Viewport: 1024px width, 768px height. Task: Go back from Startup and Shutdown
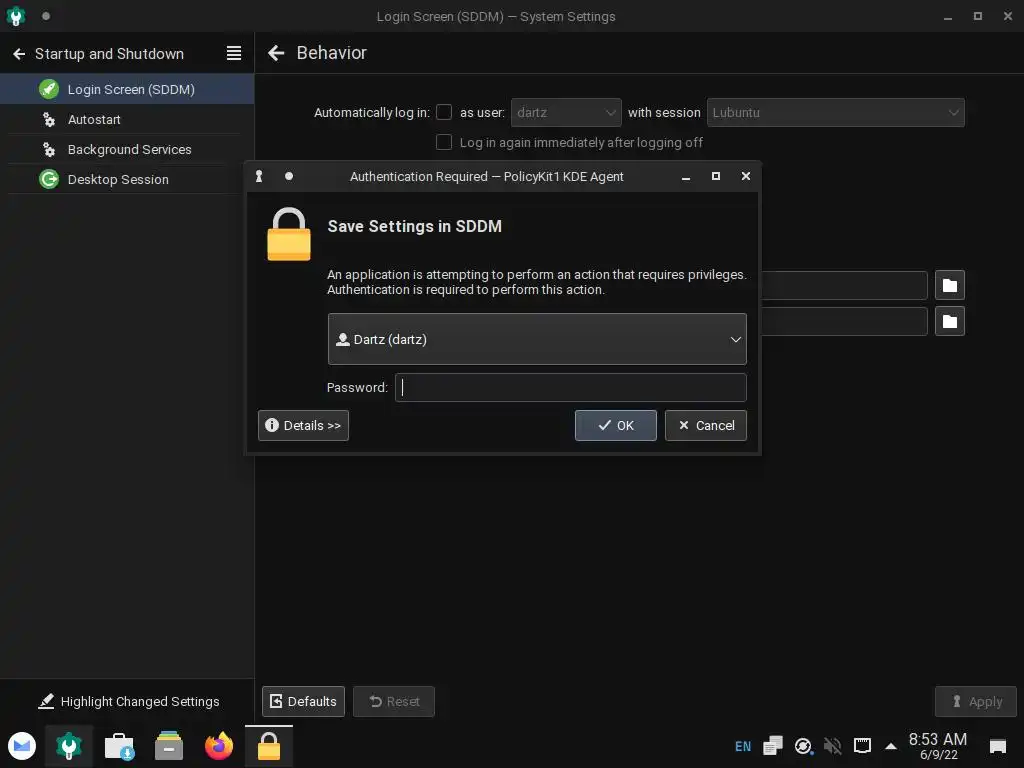(19, 54)
